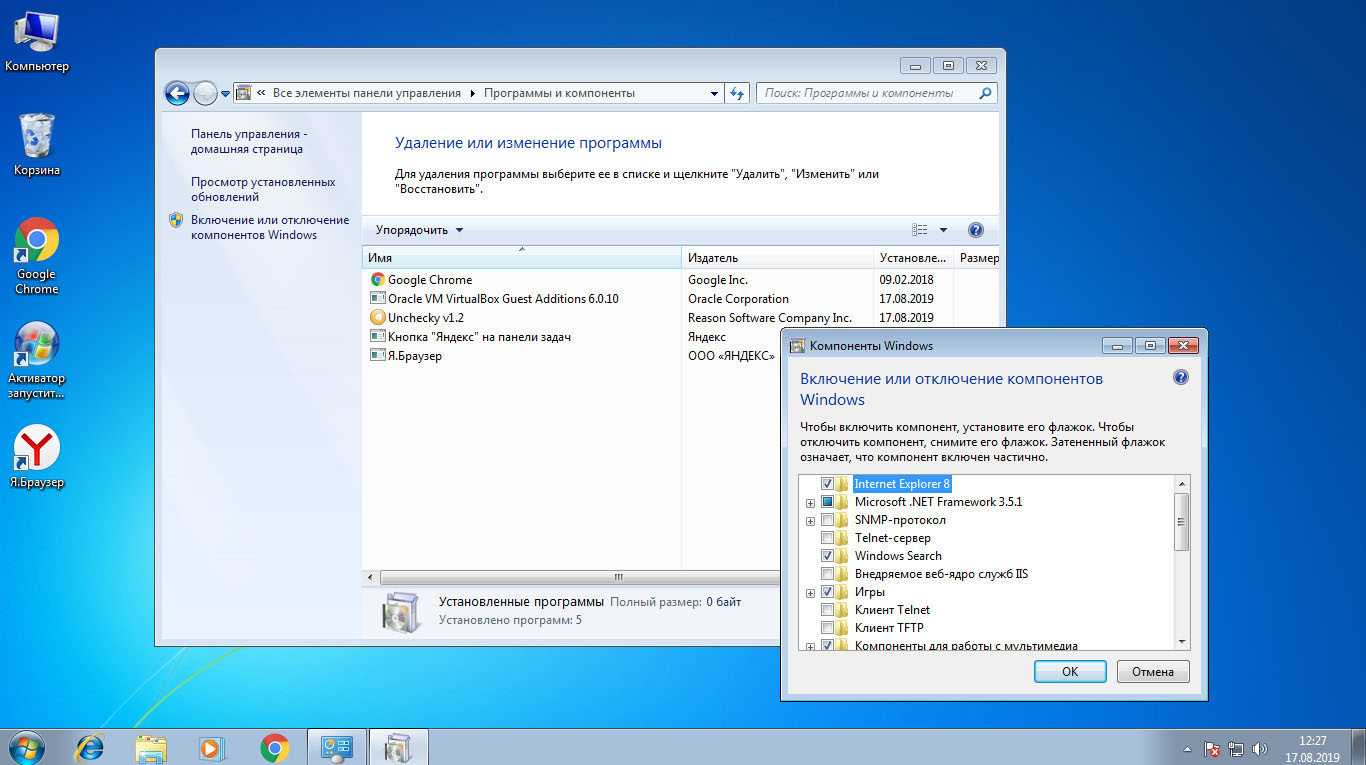This screenshot has width=1366, height=765.
Task: Enable Telnet-сервер checkbox
Action: [827, 538]
